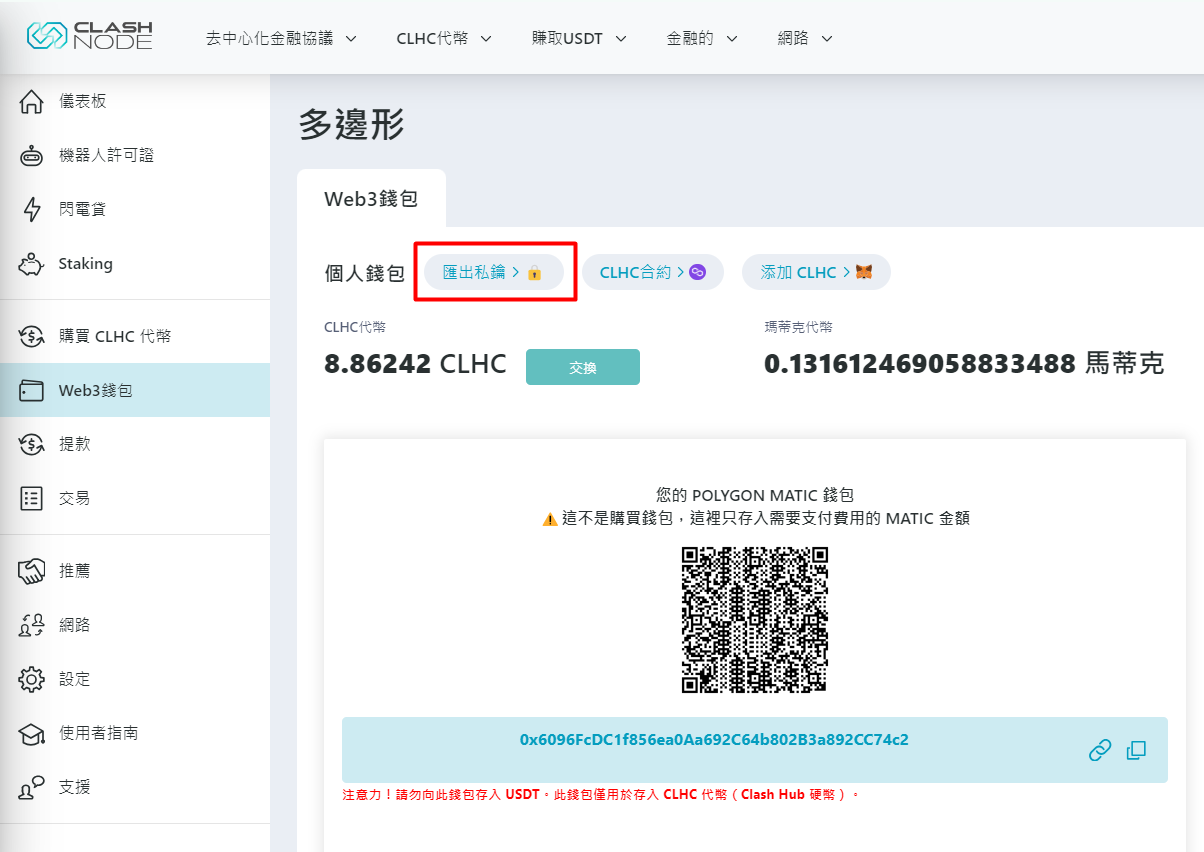
Task: Click the support icon beside 支援
Action: coord(32,787)
